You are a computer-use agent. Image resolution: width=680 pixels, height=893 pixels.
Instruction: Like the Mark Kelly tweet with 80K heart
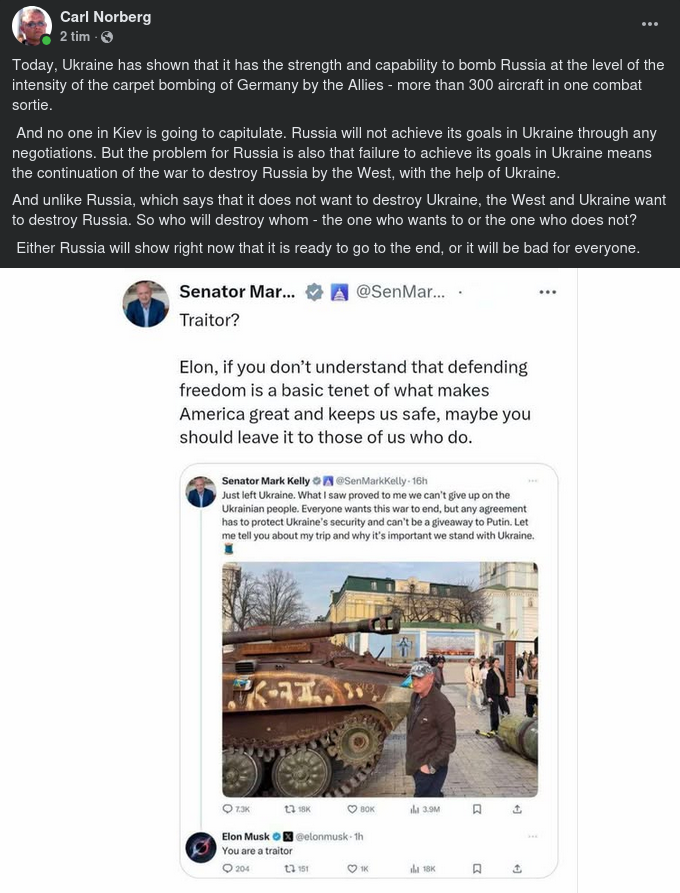tap(352, 809)
